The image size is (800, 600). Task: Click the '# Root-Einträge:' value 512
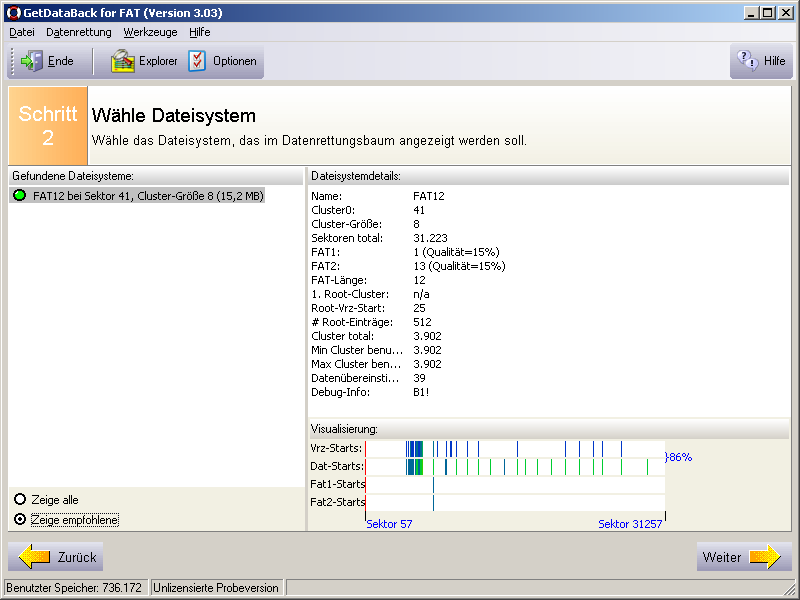click(422, 322)
